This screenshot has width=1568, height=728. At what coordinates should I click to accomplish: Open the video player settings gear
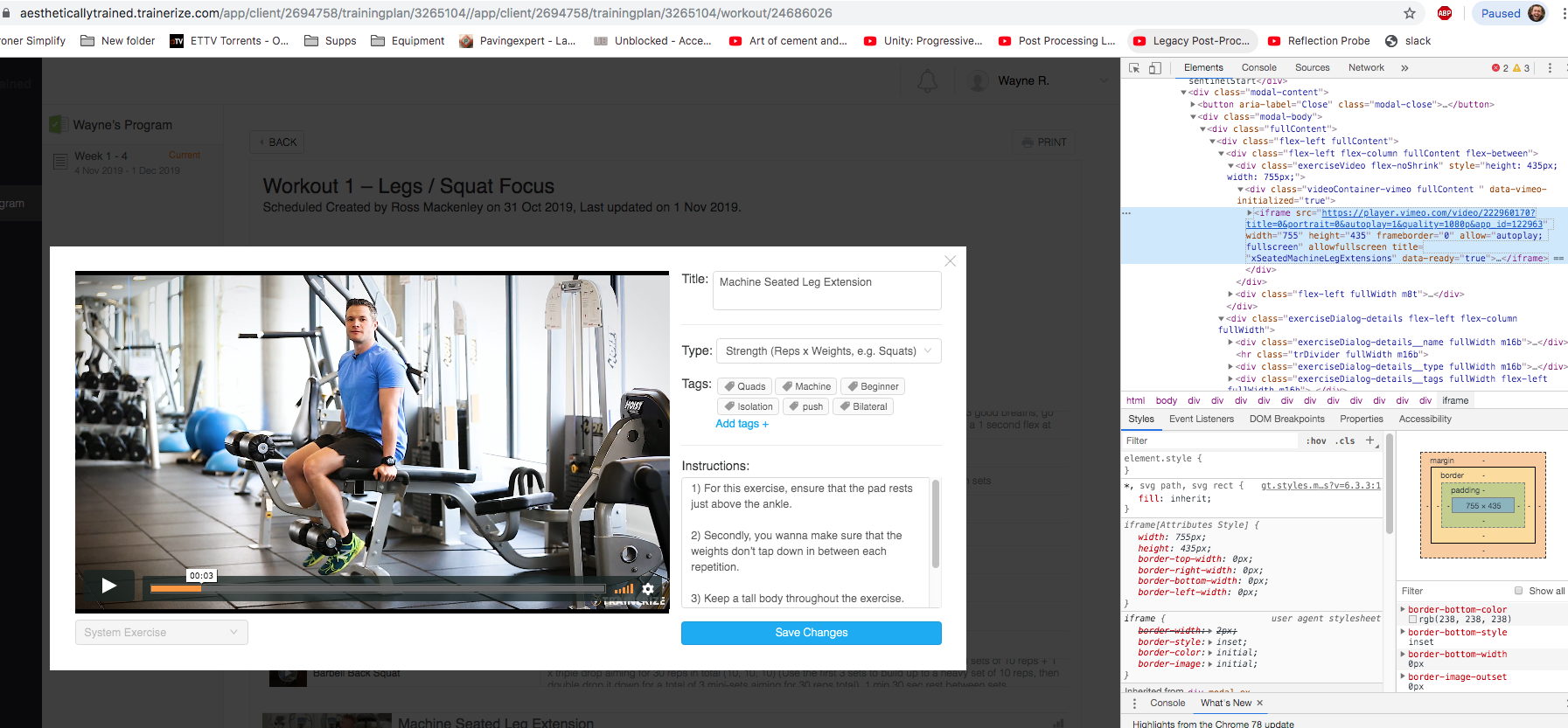[x=648, y=589]
